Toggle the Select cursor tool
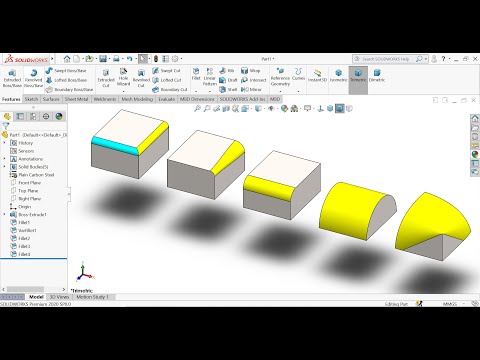 [143, 59]
